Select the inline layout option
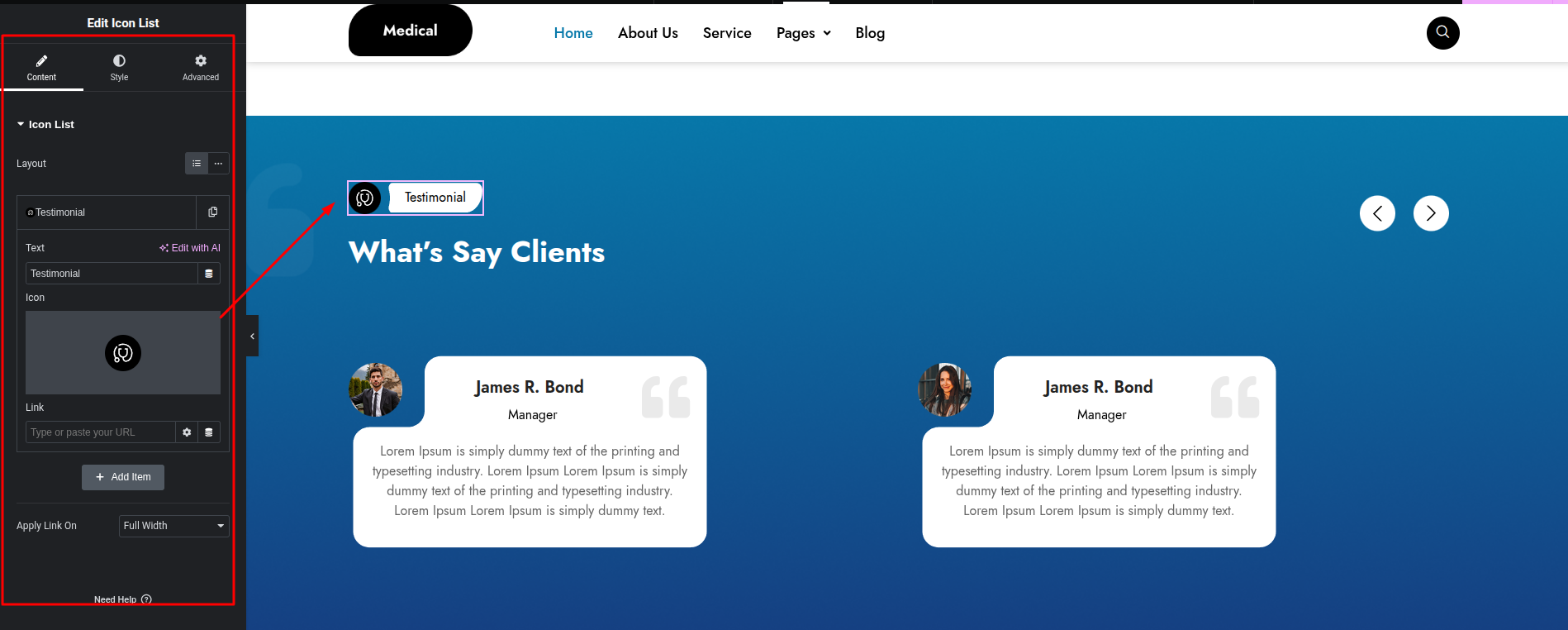This screenshot has height=630, width=1568. pos(218,164)
